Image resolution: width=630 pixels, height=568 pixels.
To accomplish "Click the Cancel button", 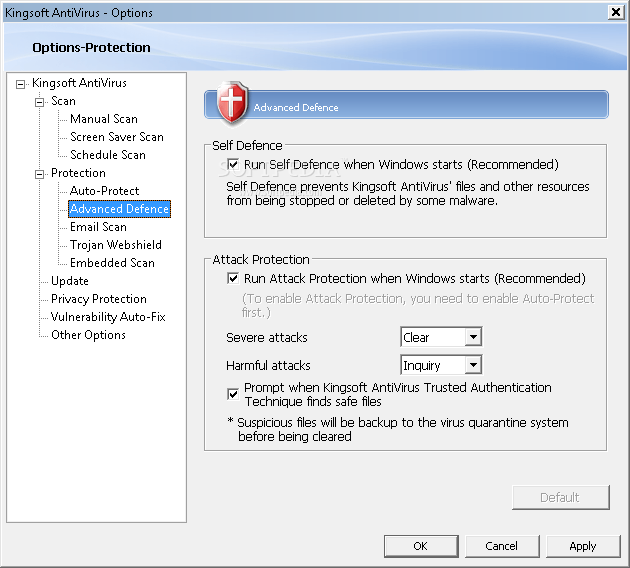I will [x=501, y=546].
